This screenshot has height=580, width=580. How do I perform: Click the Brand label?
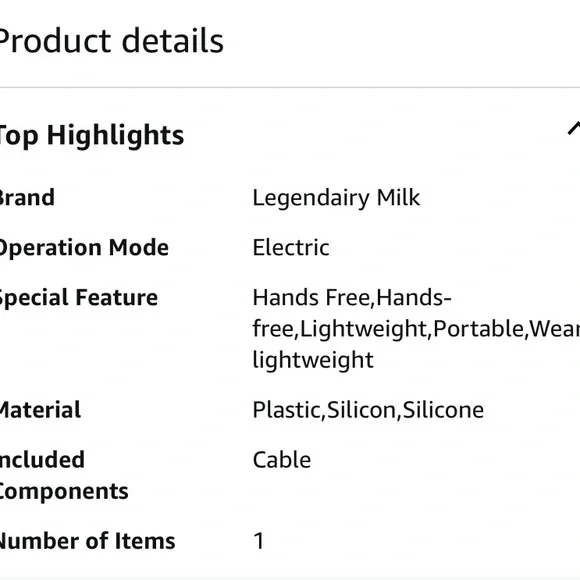pyautogui.click(x=27, y=198)
